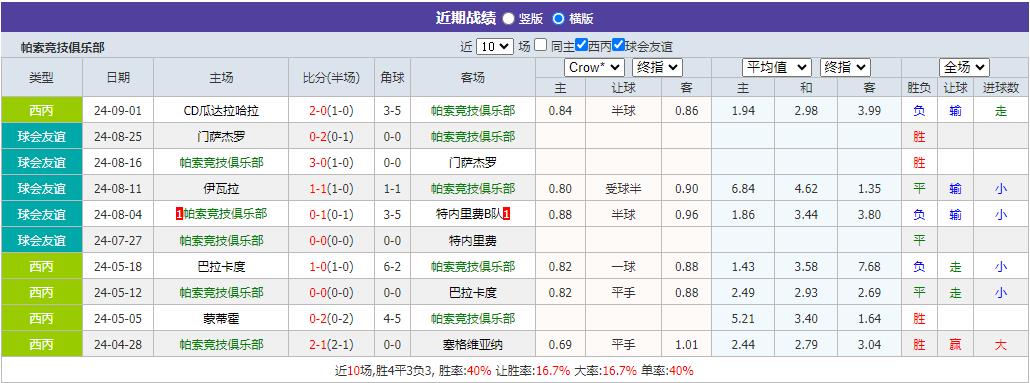1030x383 pixels.
Task: Select the 竖版 radio button
Action: click(x=509, y=18)
